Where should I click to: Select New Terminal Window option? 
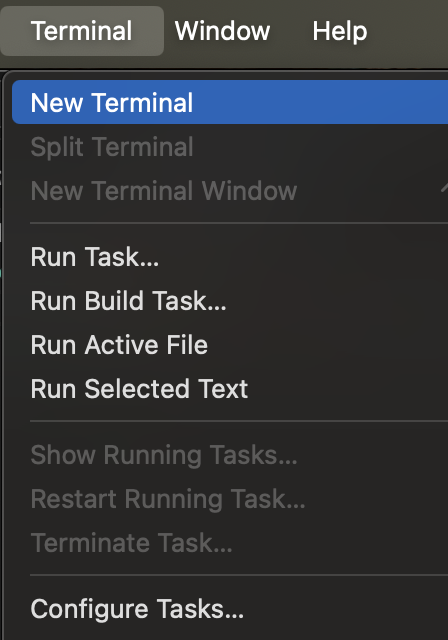[x=230, y=191]
